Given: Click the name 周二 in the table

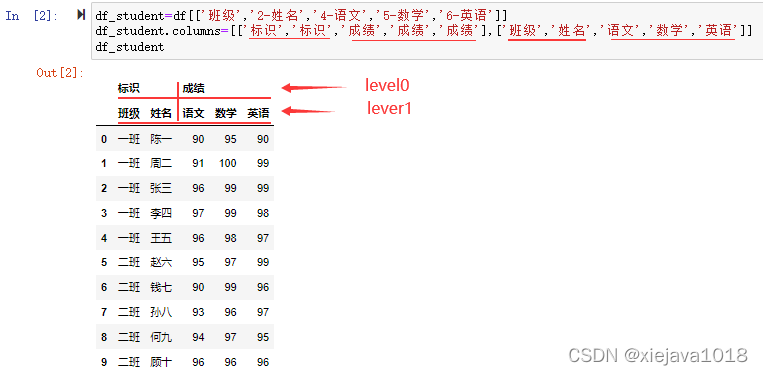Looking at the screenshot, I should [x=161, y=163].
